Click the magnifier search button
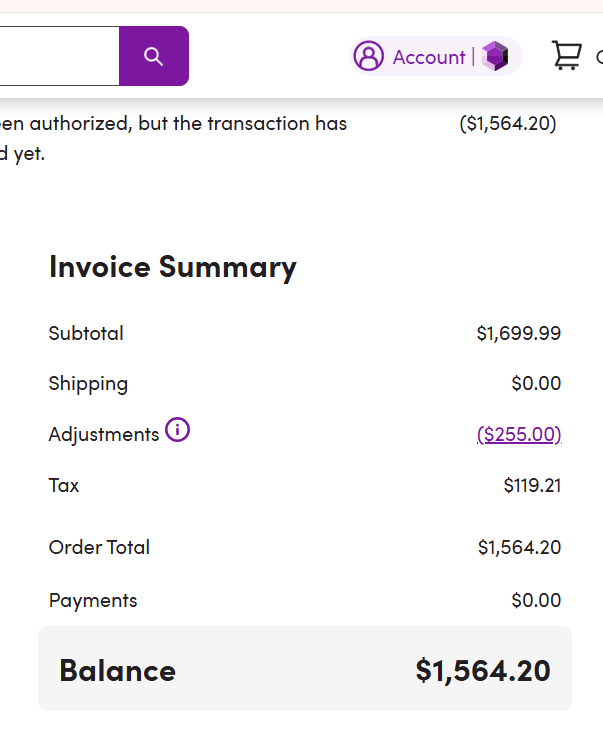 tap(153, 56)
